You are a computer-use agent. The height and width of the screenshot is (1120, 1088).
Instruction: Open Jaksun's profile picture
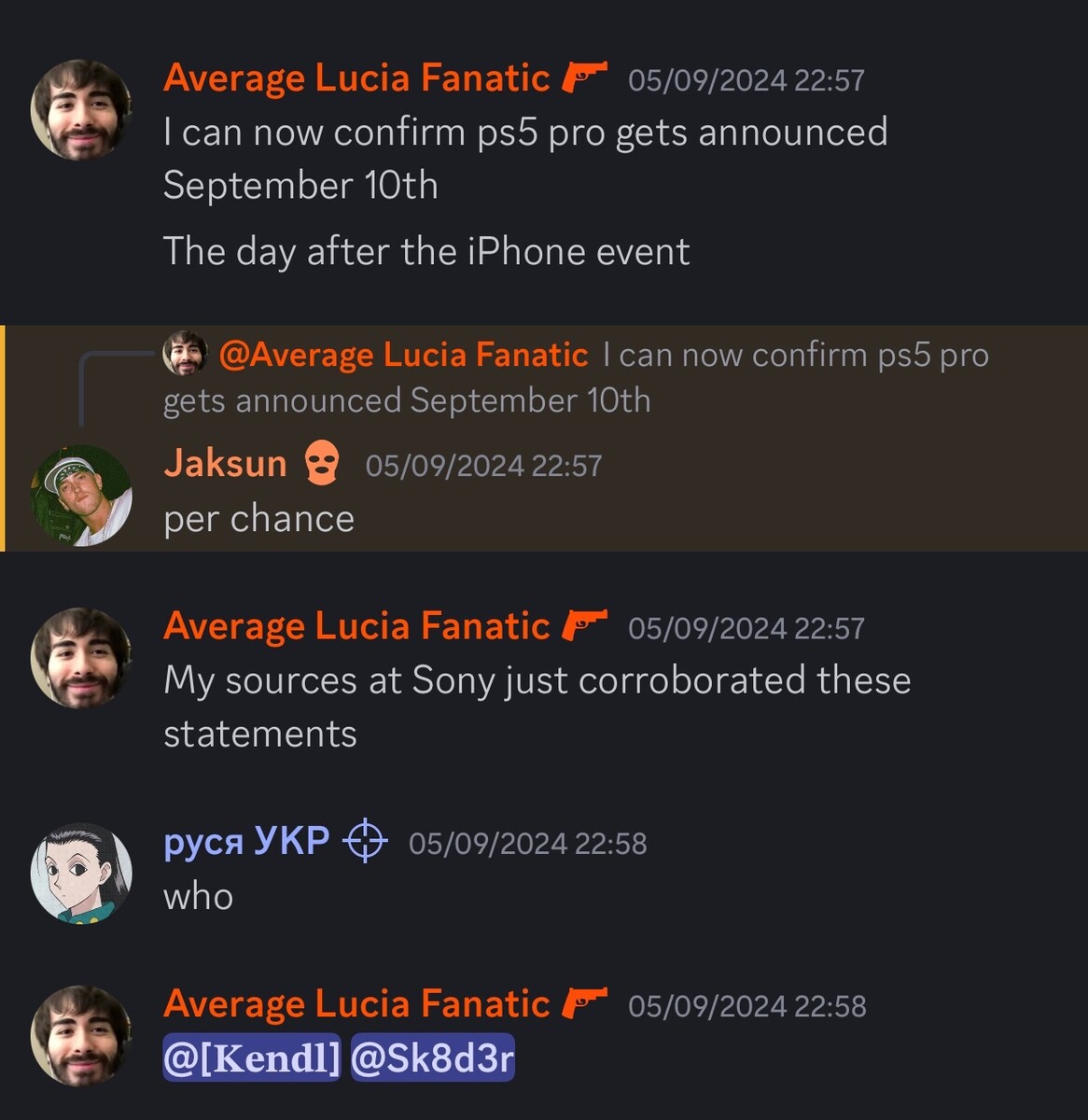(x=82, y=496)
